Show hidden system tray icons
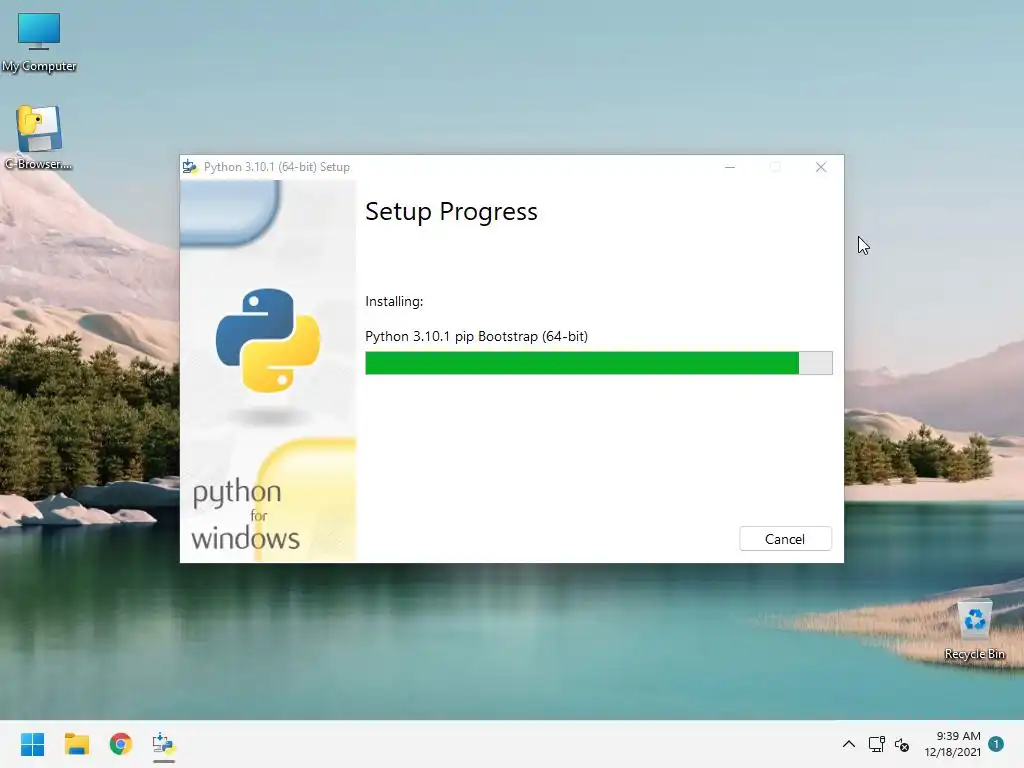The image size is (1024, 768). pyautogui.click(x=848, y=744)
